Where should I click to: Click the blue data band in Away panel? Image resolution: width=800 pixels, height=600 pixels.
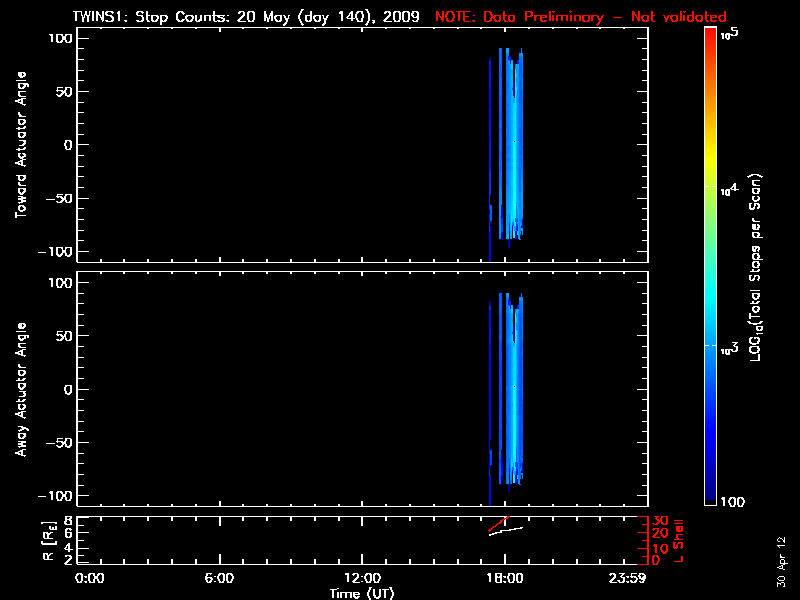[513, 390]
